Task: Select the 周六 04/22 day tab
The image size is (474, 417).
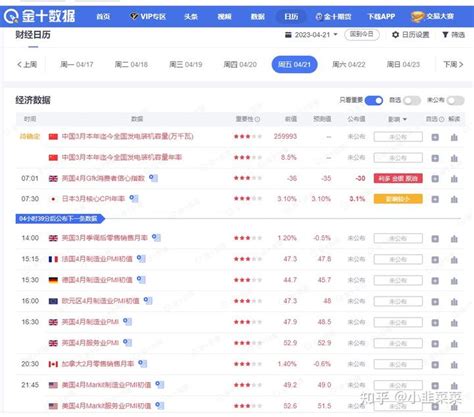Action: click(349, 64)
